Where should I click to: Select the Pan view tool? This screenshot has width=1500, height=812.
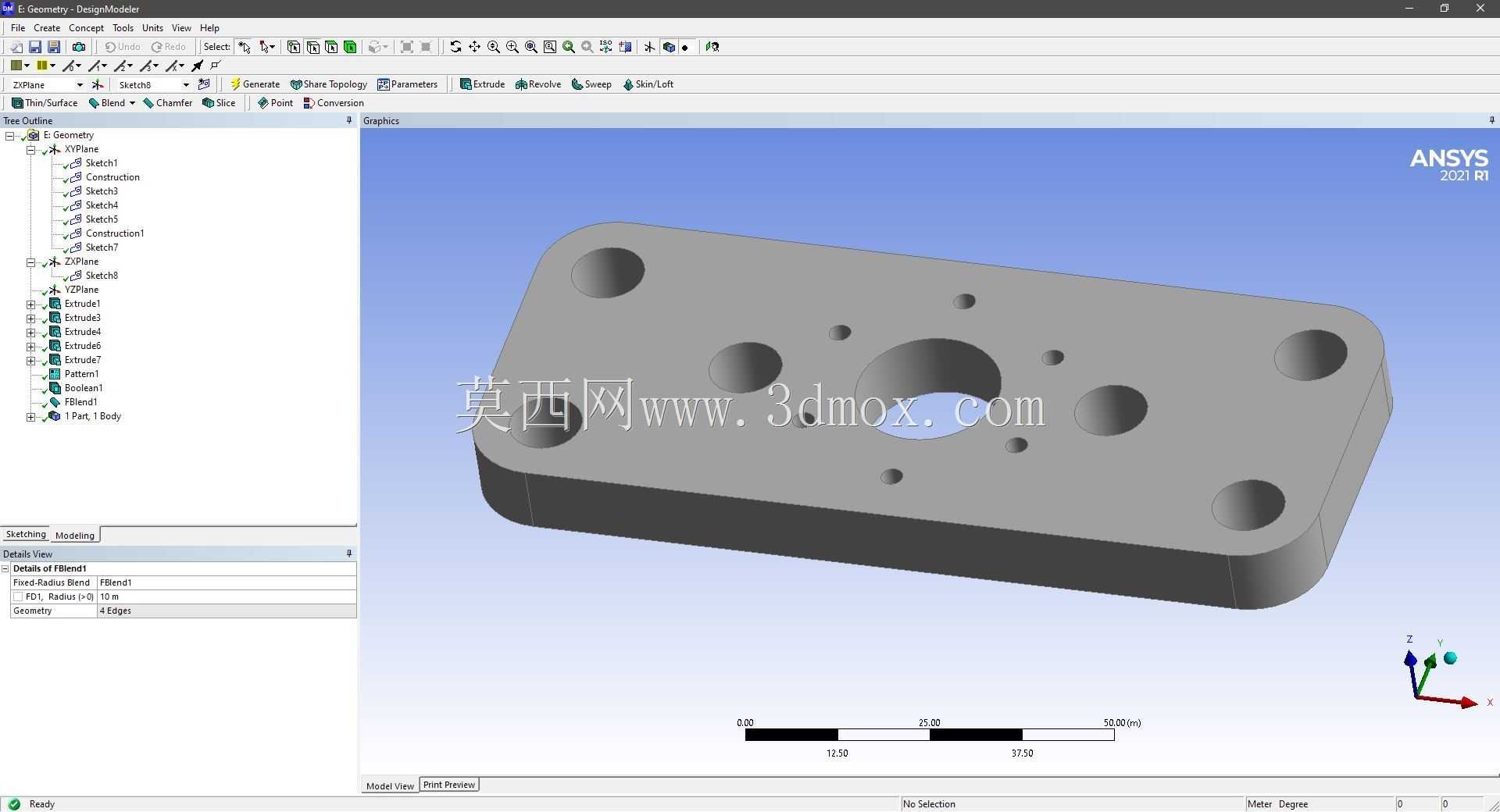(474, 47)
